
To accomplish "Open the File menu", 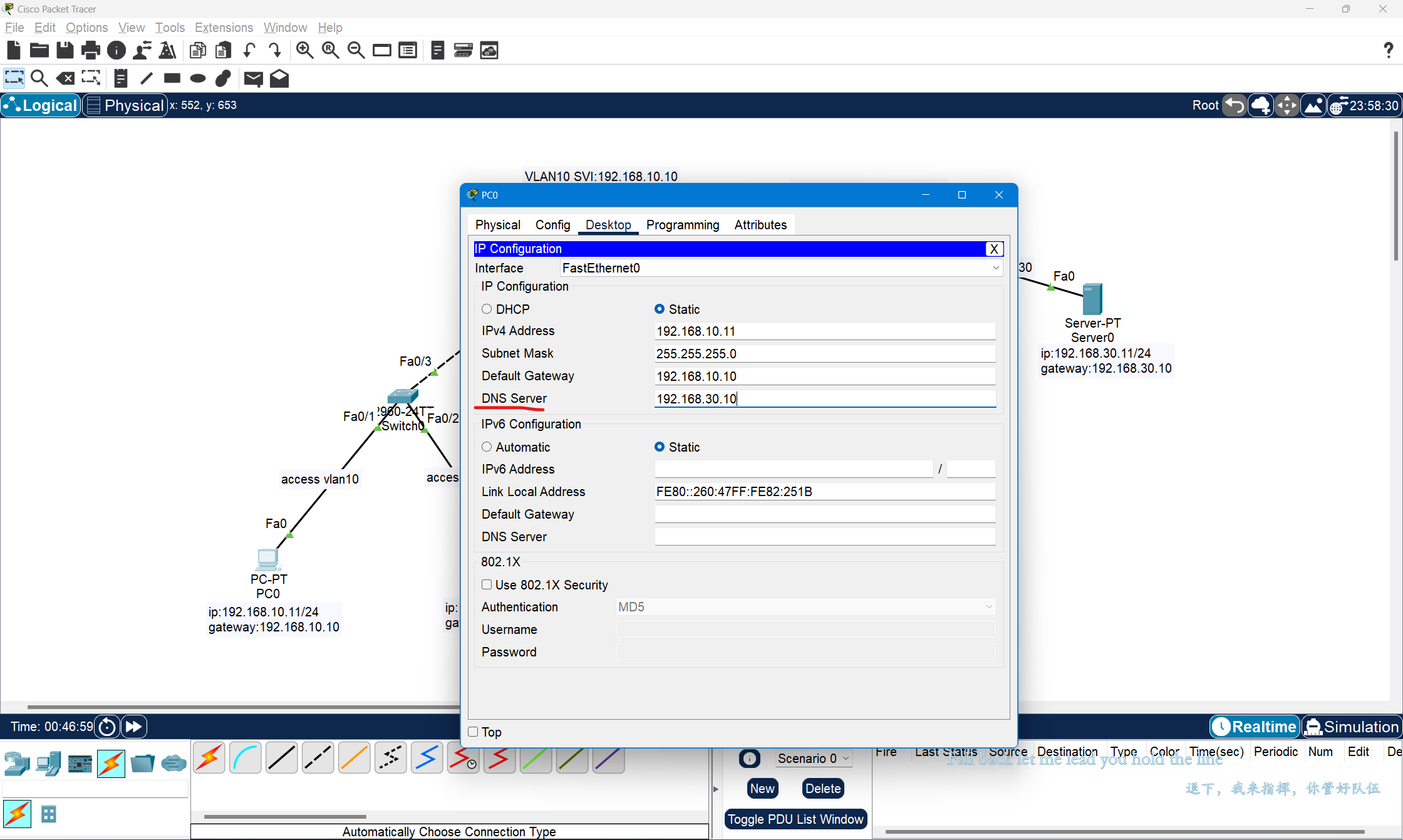I will coord(14,28).
